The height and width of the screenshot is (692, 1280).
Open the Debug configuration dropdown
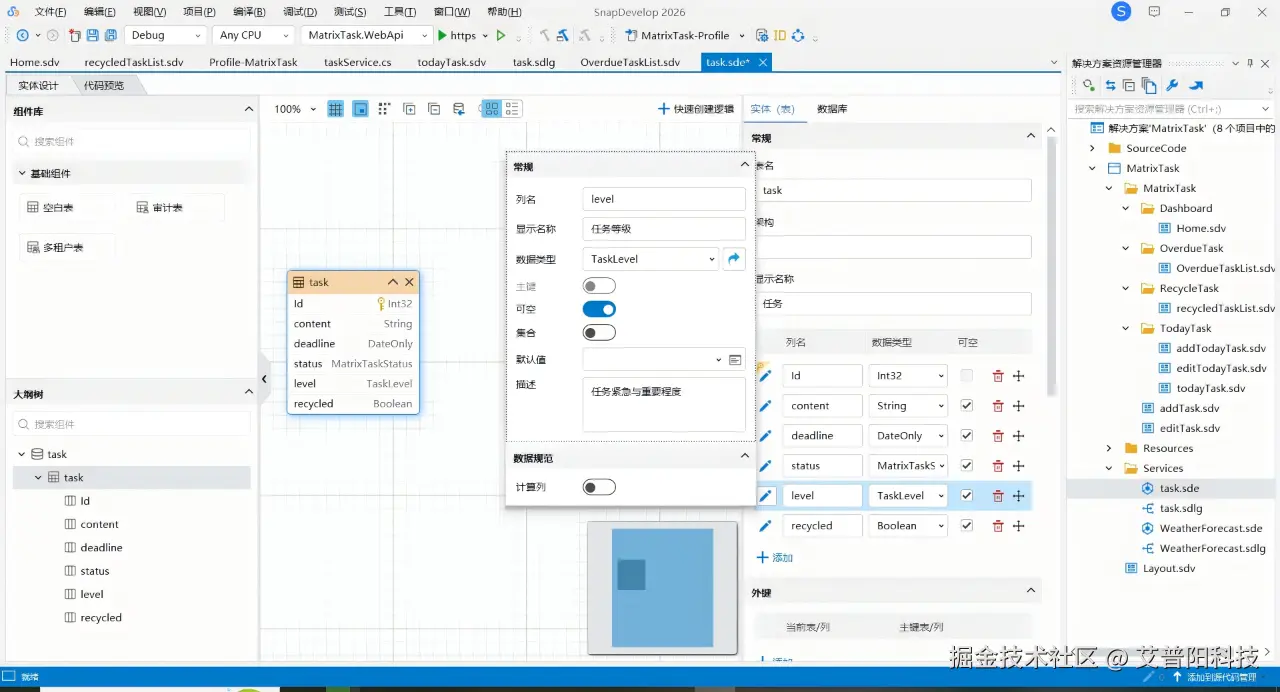165,35
